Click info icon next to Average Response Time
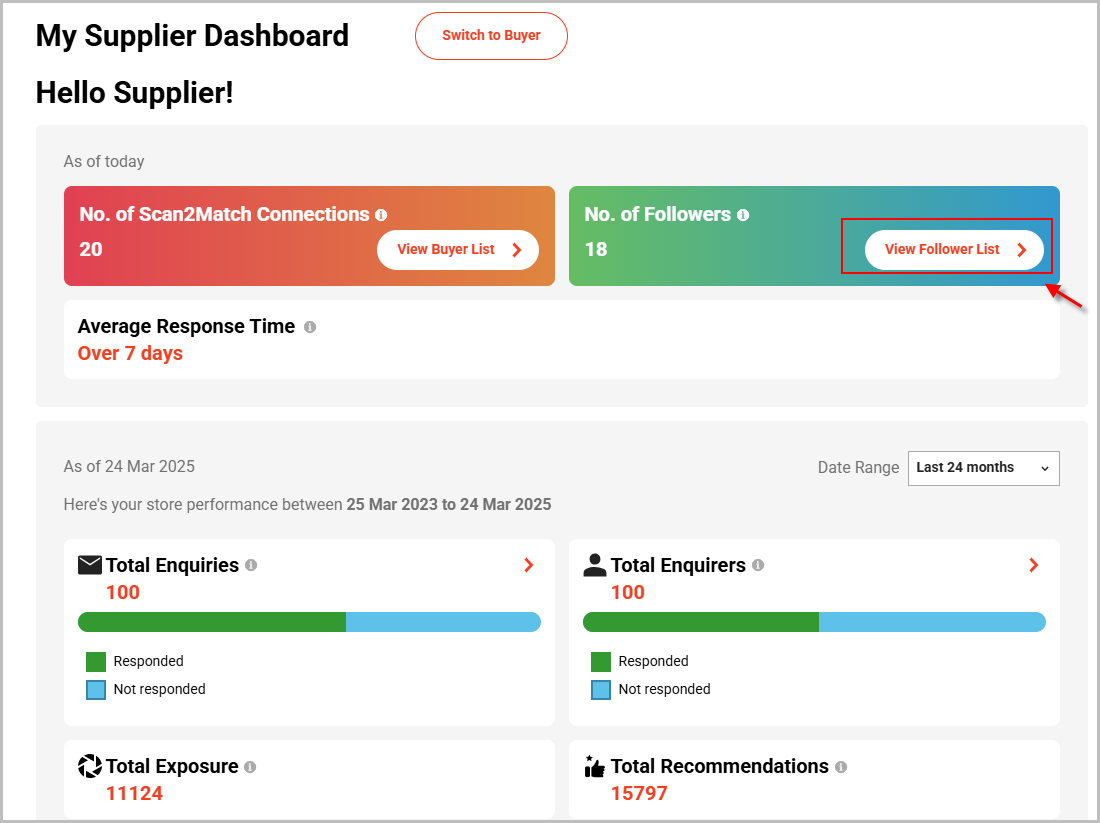 tap(310, 327)
